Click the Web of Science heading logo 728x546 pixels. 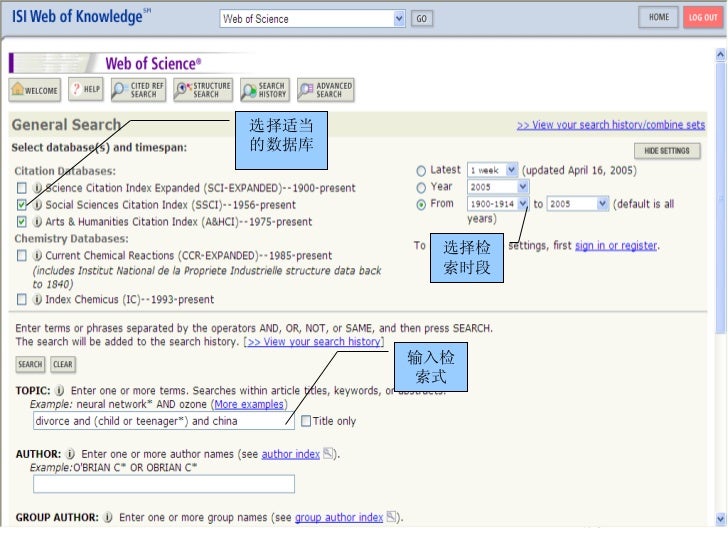click(x=153, y=64)
